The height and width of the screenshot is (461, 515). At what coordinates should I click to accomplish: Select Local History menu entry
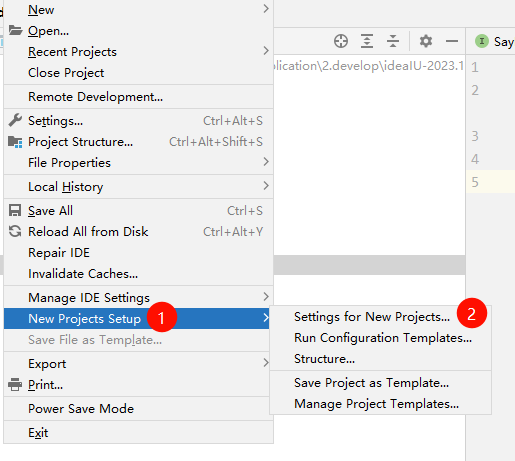138,187
